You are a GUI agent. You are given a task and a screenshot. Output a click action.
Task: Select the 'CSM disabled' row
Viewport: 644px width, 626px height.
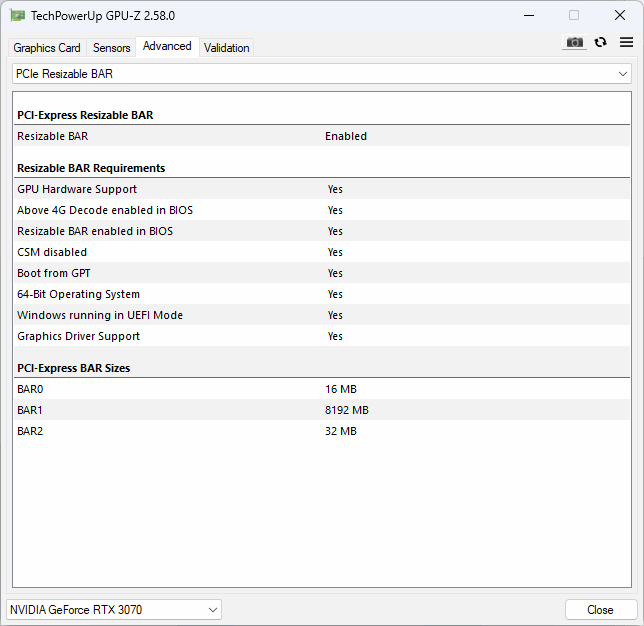[322, 252]
